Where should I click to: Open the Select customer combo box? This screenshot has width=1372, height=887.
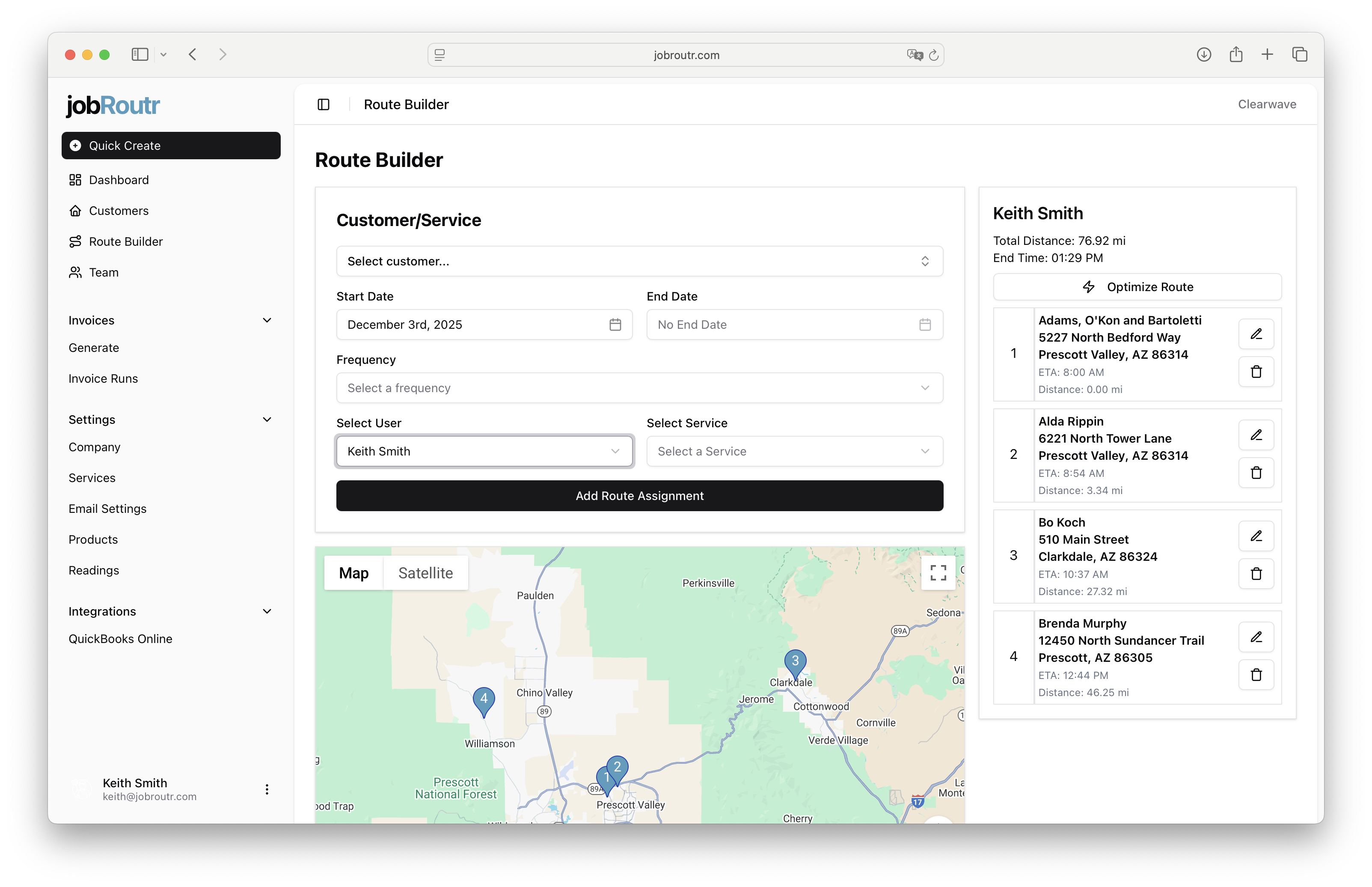[x=639, y=261]
